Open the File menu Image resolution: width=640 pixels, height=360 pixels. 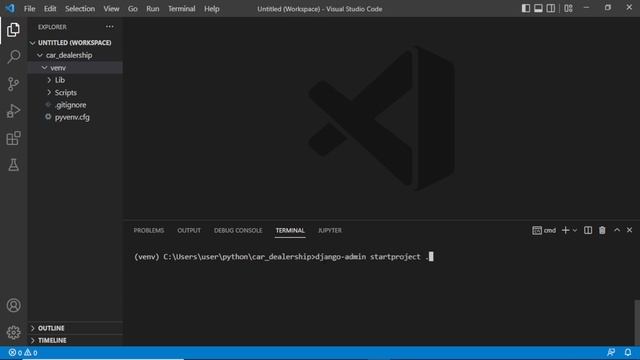(x=29, y=9)
